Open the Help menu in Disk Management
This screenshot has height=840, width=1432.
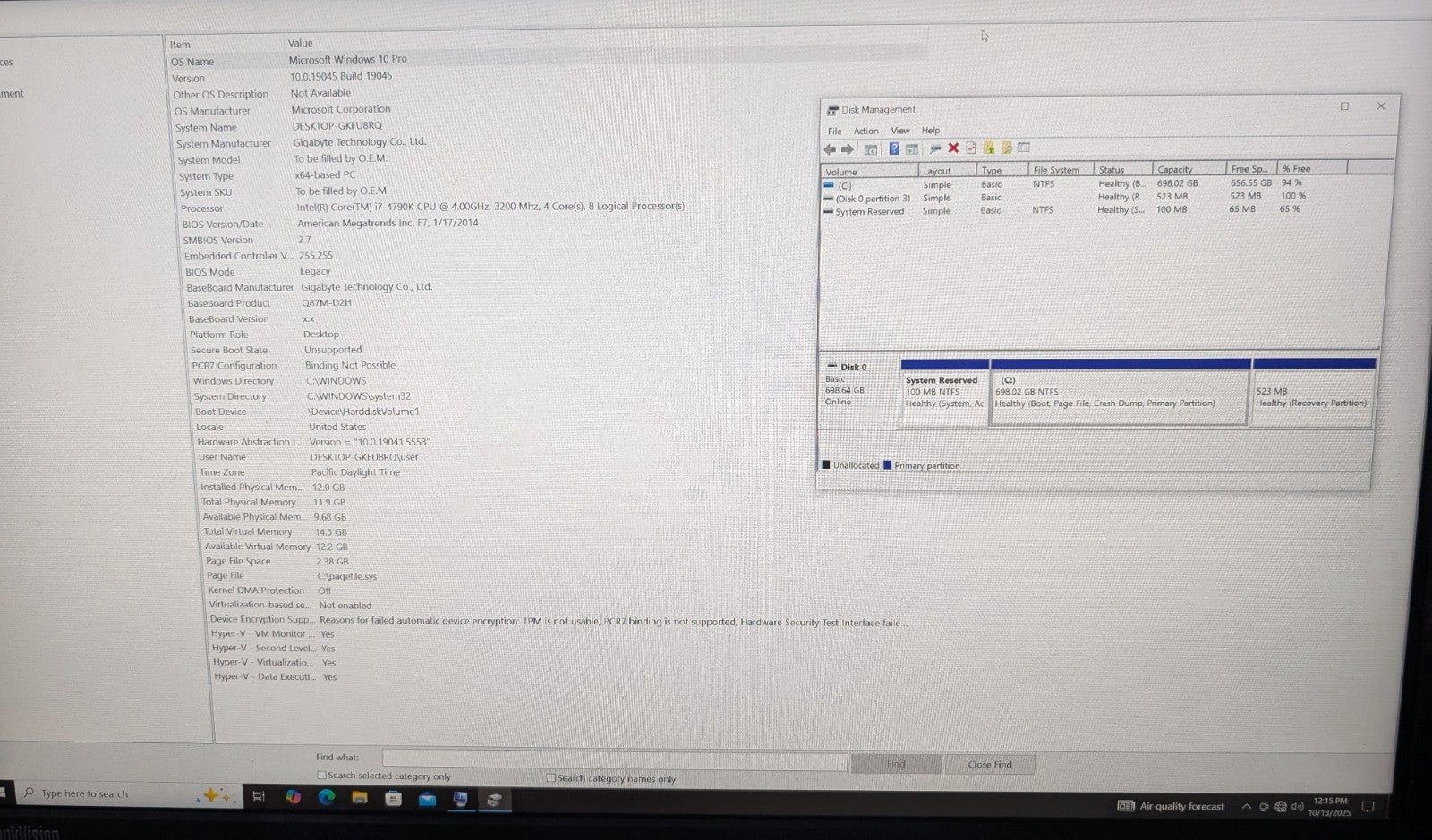point(931,130)
